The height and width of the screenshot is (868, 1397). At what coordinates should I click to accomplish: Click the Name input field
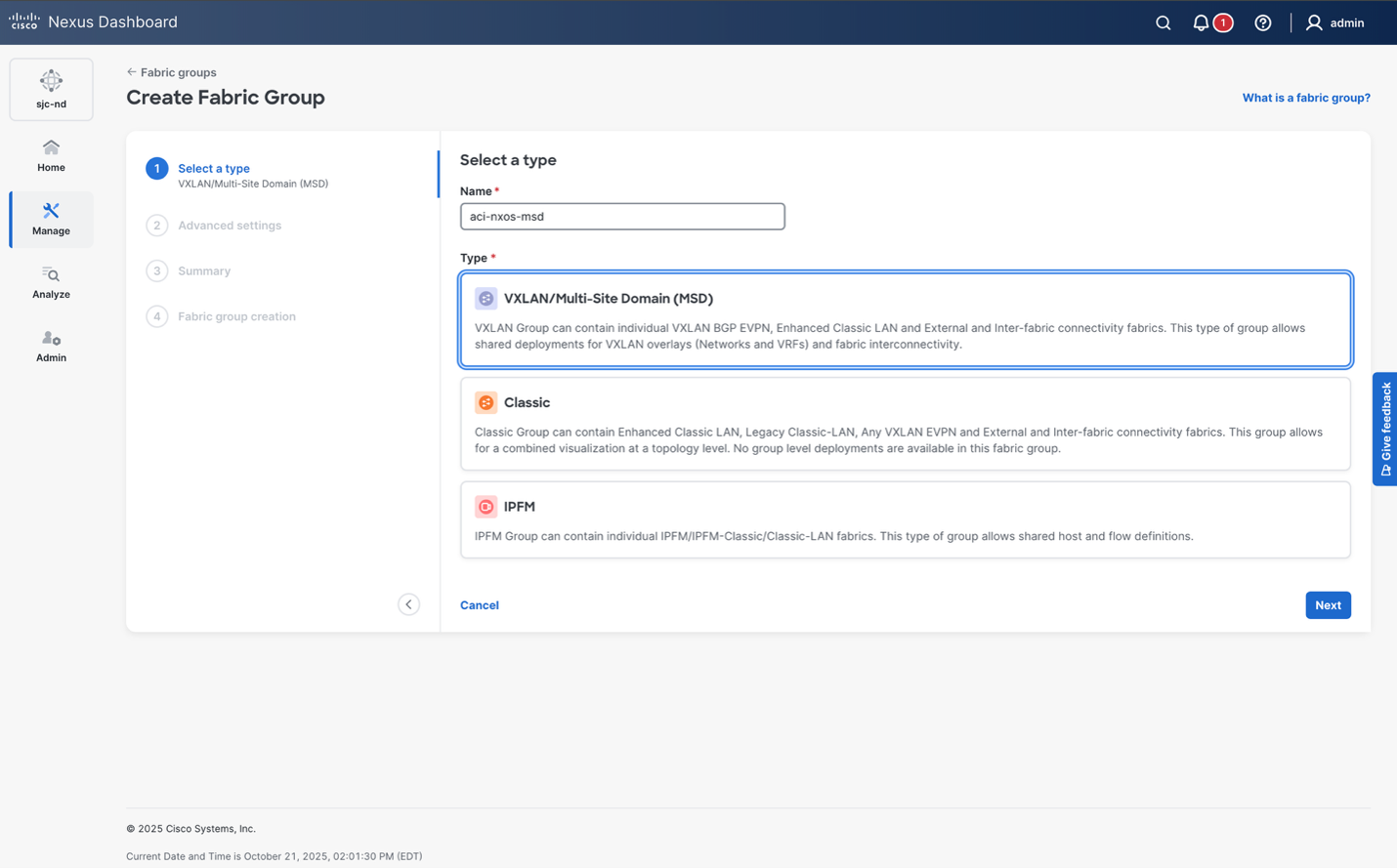(622, 217)
